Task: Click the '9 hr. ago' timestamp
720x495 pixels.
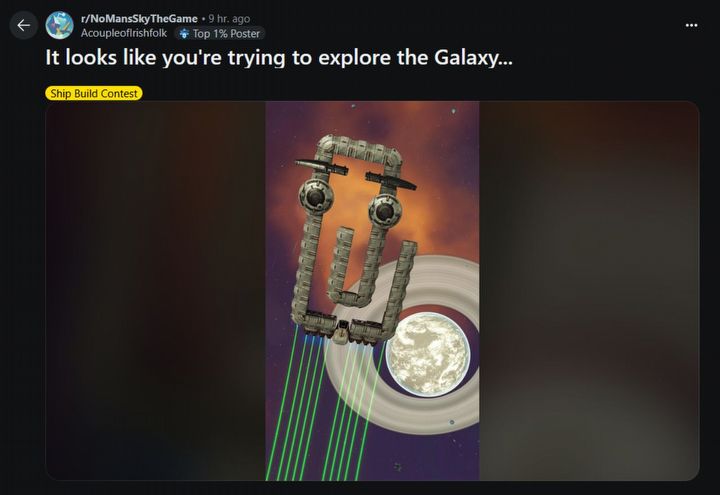Action: [229, 19]
